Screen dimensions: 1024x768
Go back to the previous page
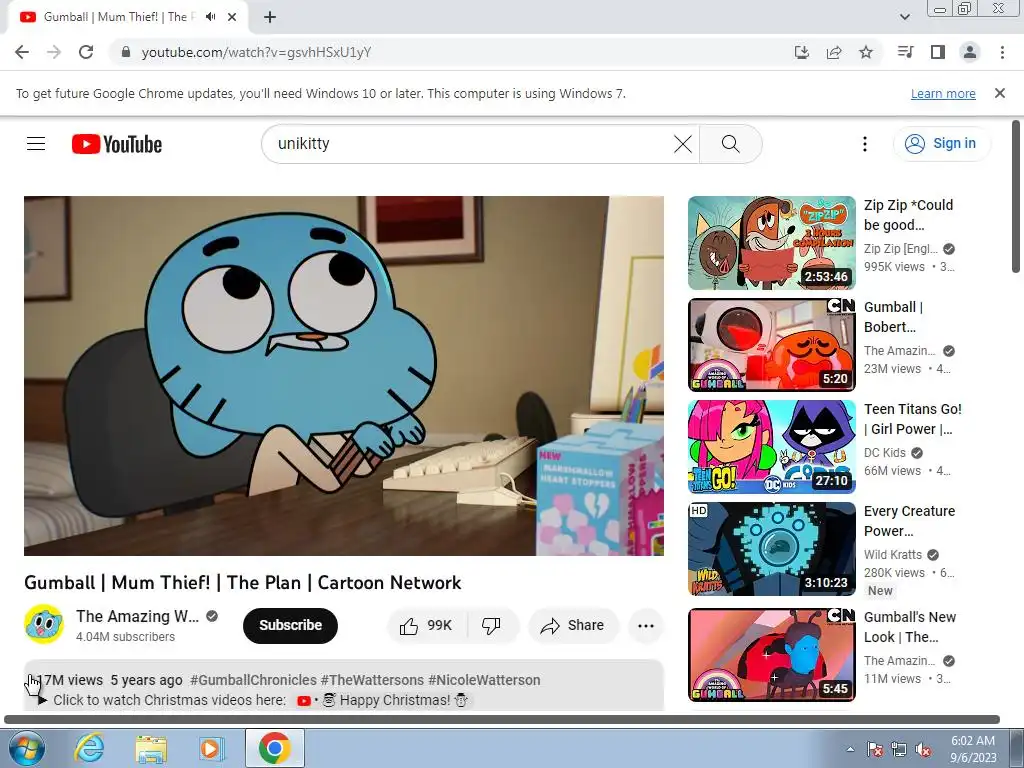[22, 52]
